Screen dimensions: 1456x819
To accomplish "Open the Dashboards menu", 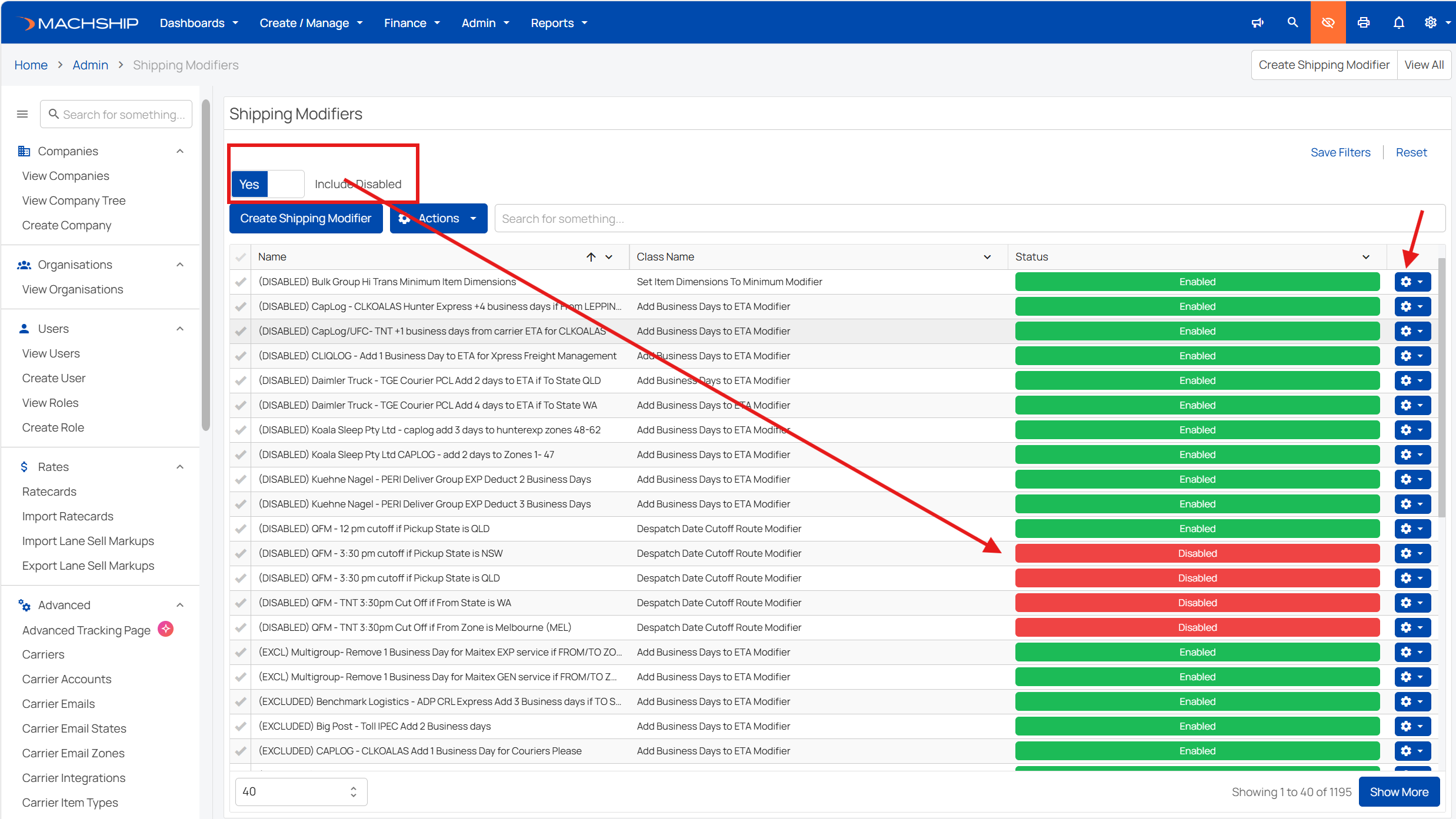I will pos(199,23).
